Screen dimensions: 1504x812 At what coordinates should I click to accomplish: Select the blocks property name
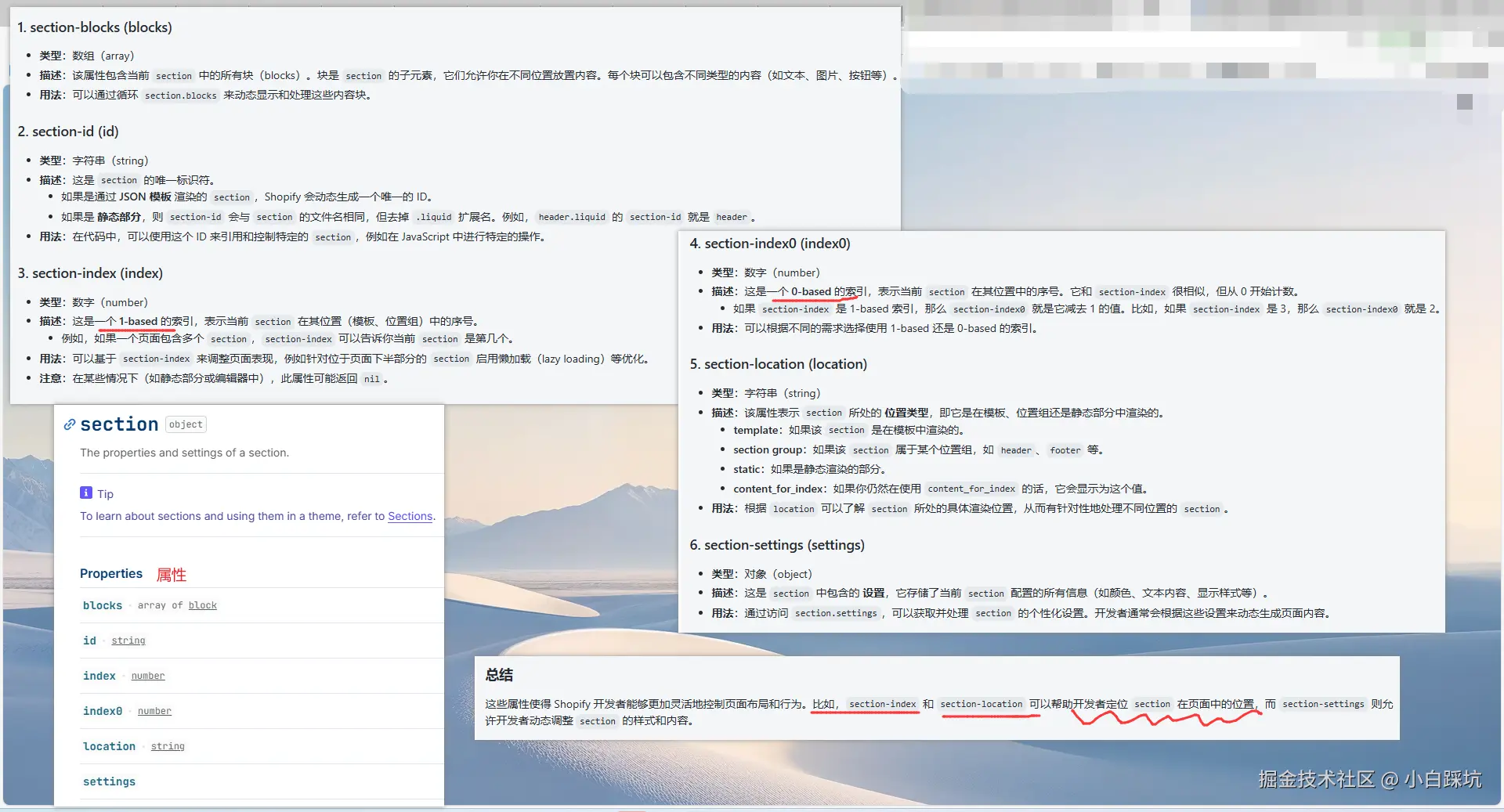pos(103,605)
